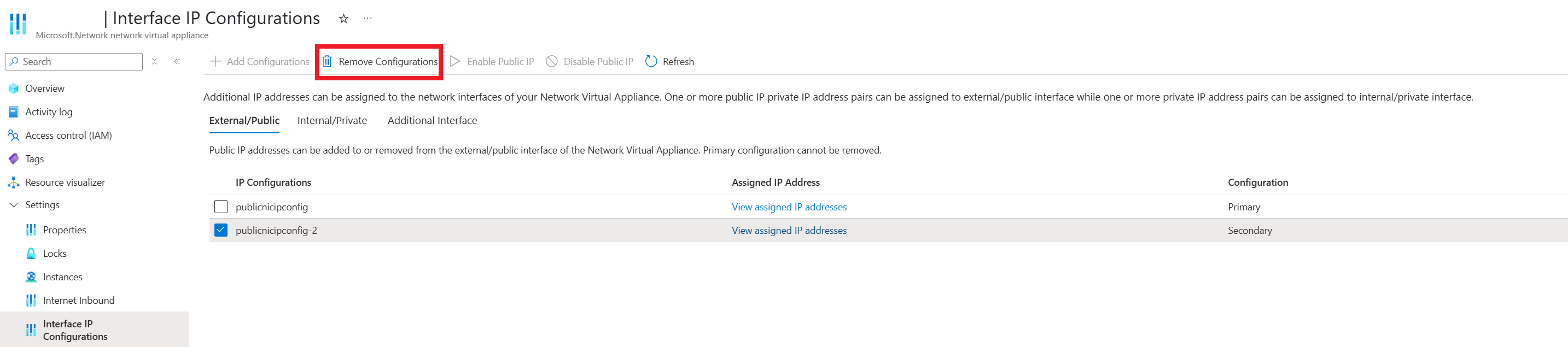The image size is (1568, 347).
Task: Focus the sidebar Search field
Action: point(79,61)
